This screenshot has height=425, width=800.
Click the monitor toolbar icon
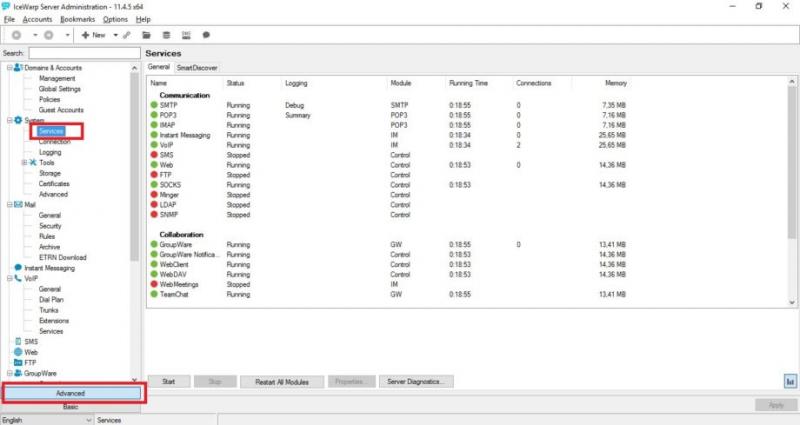click(186, 35)
